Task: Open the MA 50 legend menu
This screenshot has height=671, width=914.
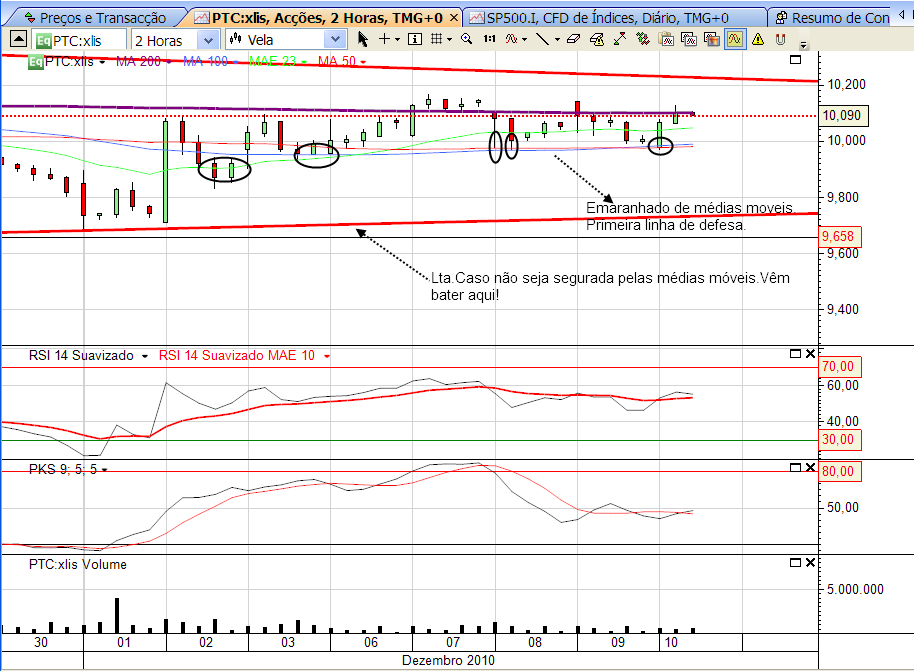Action: click(363, 62)
